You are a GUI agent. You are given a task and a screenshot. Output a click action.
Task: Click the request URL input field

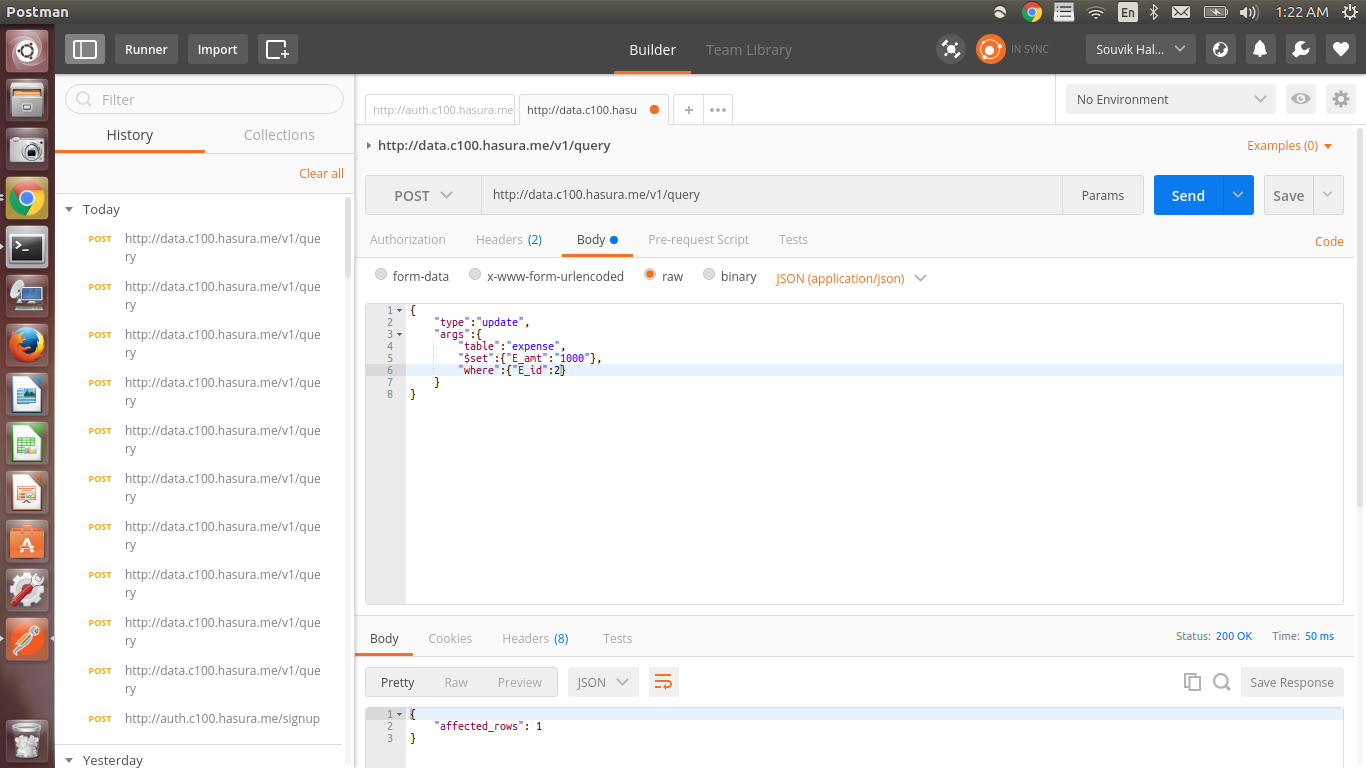click(771, 195)
